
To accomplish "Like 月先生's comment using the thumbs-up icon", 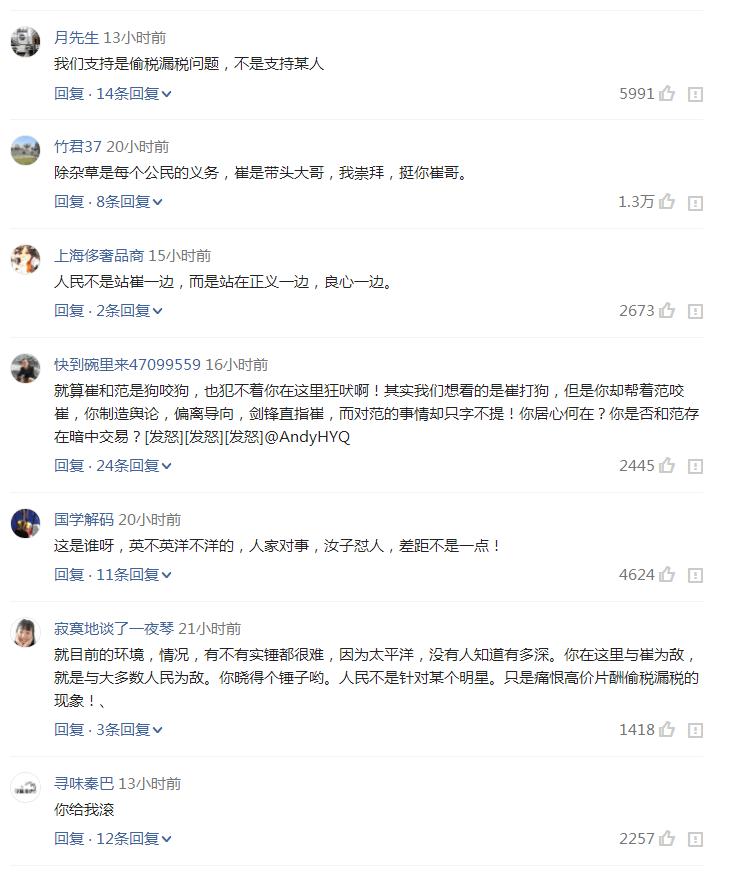I will (666, 94).
